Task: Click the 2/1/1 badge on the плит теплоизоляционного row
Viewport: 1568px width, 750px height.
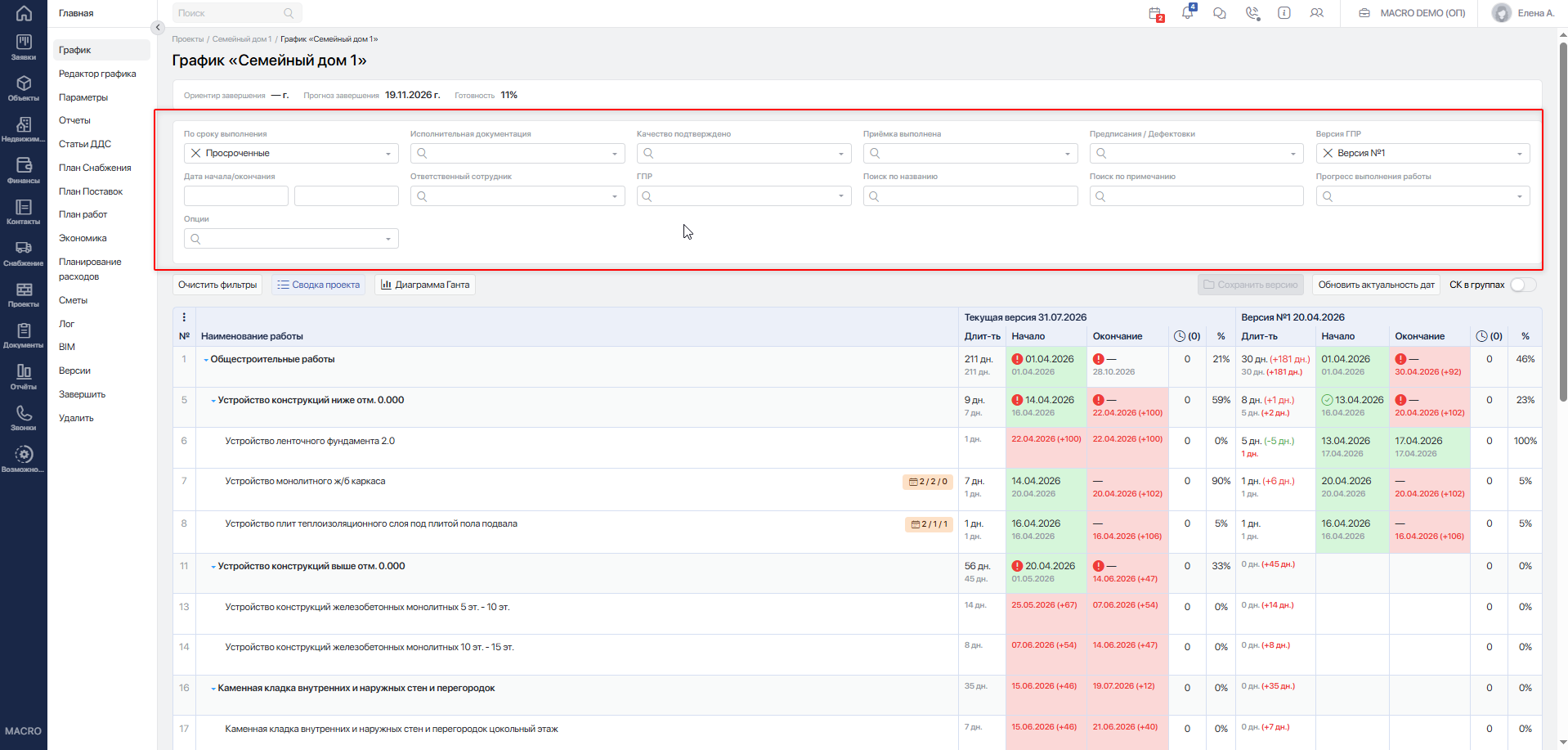Action: 930,524
